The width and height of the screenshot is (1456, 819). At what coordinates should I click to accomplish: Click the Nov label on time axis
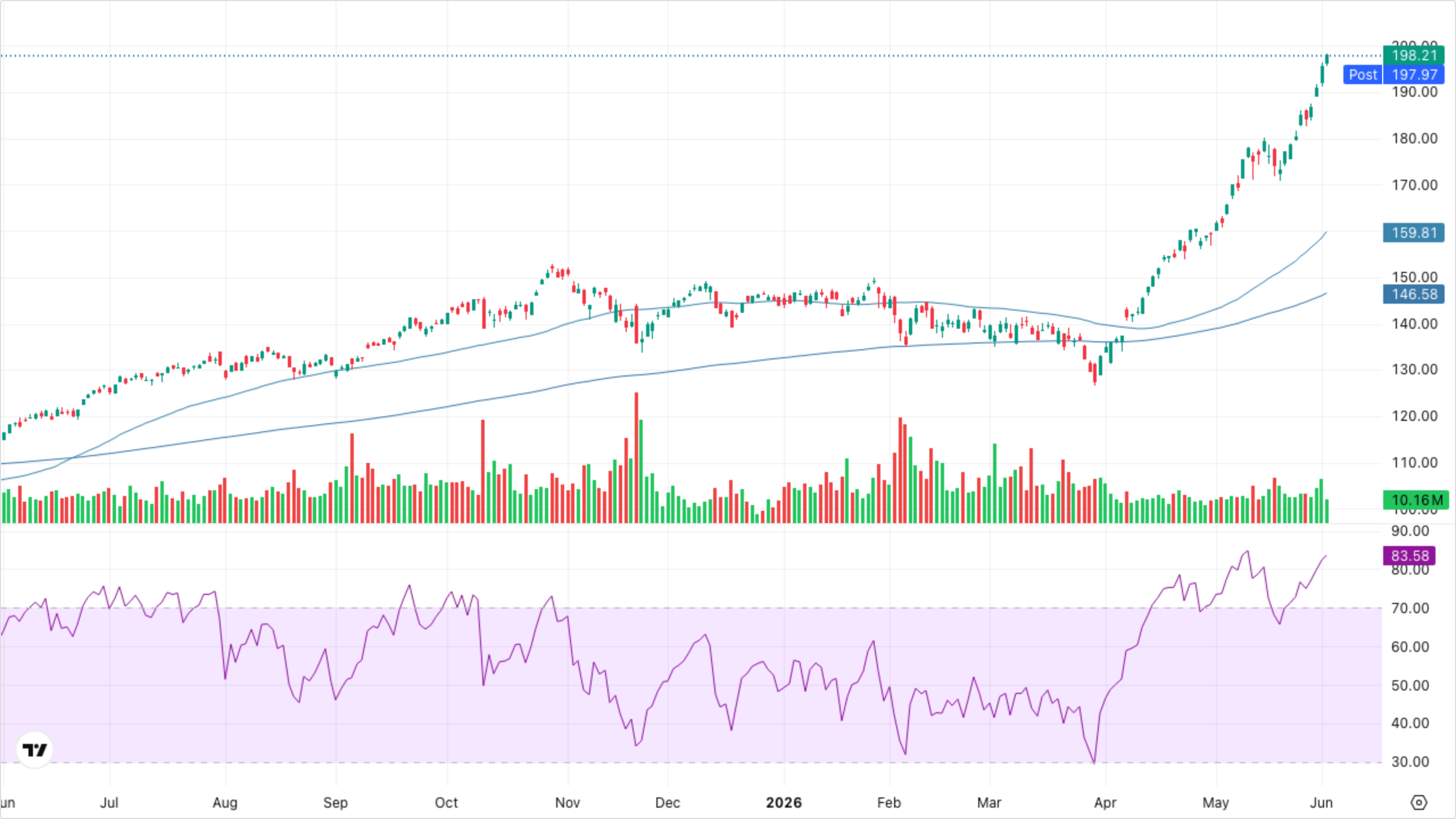point(567,803)
